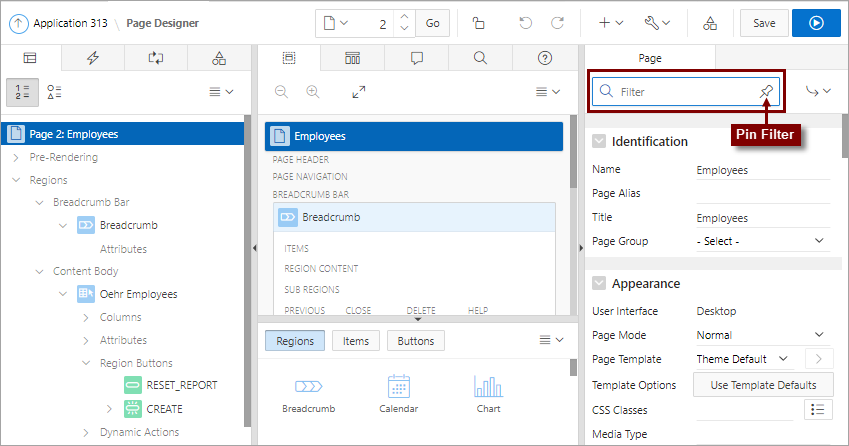Open the page finder document icon
Image resolution: width=849 pixels, height=446 pixels.
tap(336, 23)
